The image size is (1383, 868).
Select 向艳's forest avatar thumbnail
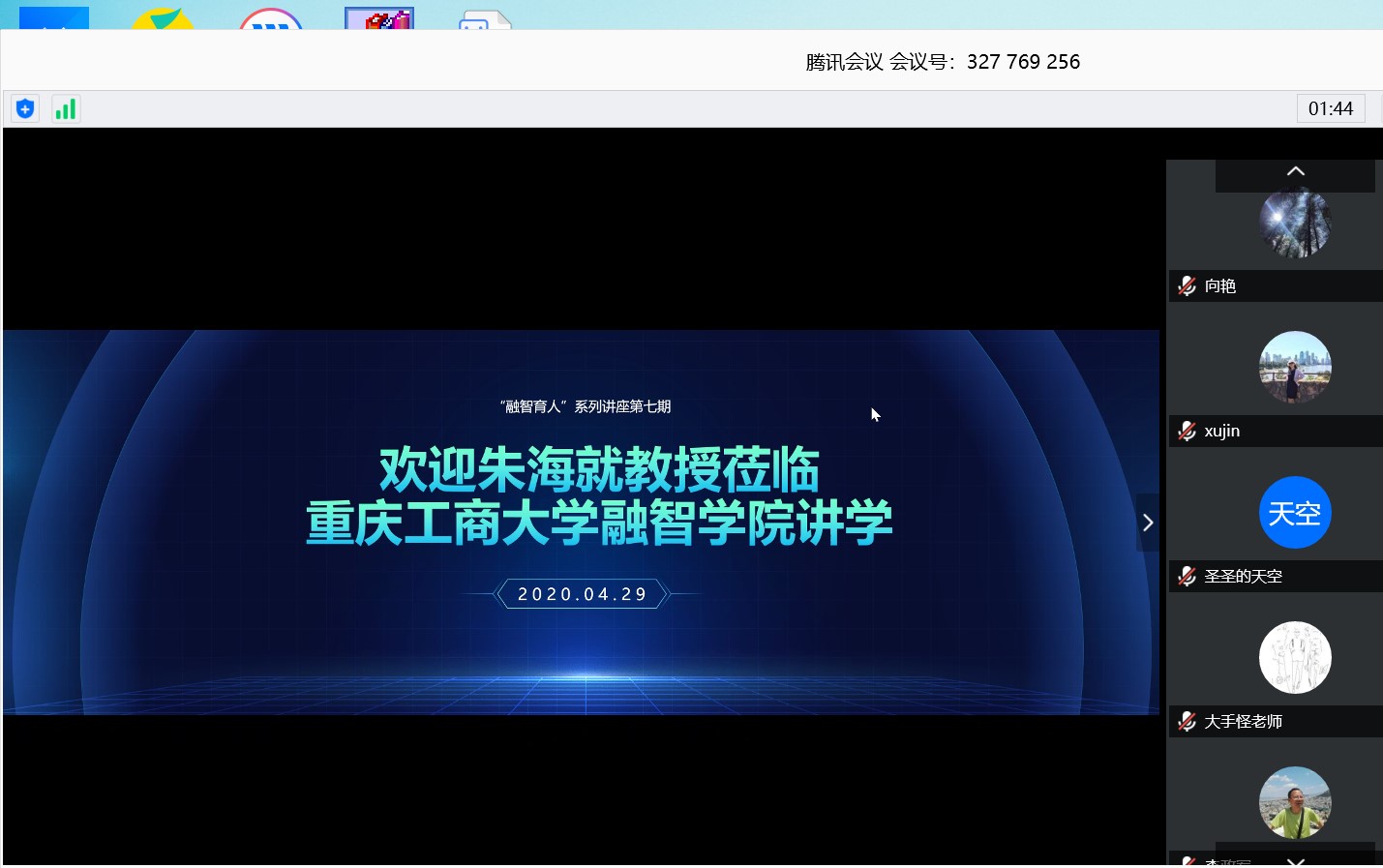click(x=1295, y=223)
